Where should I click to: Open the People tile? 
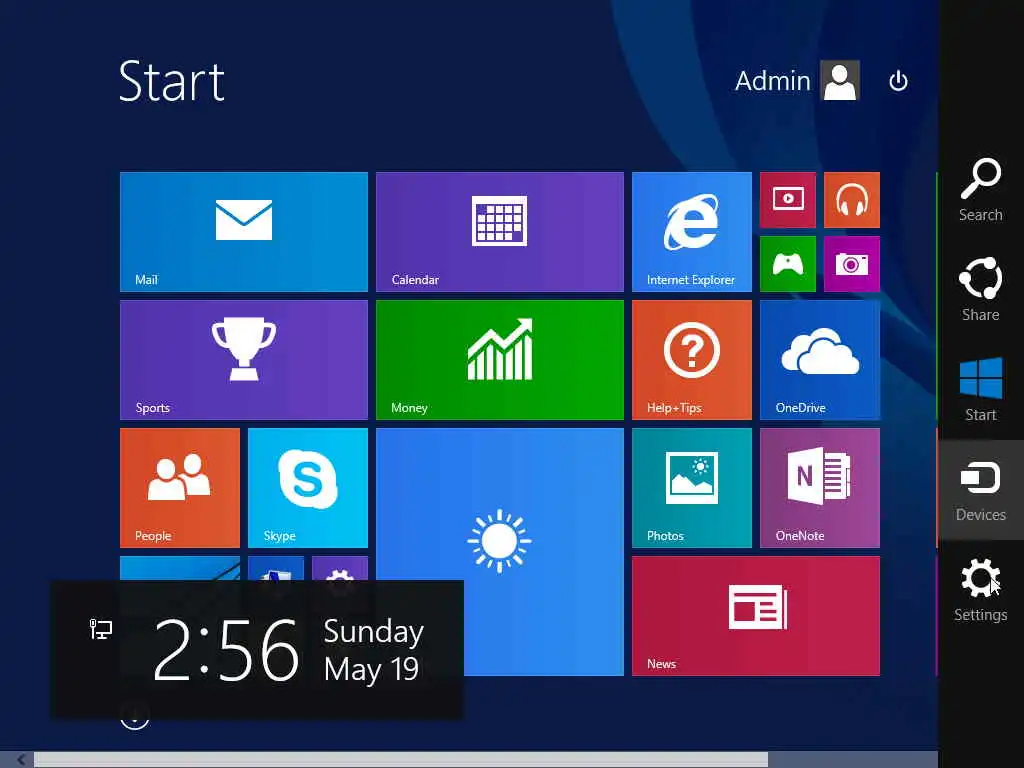(180, 488)
